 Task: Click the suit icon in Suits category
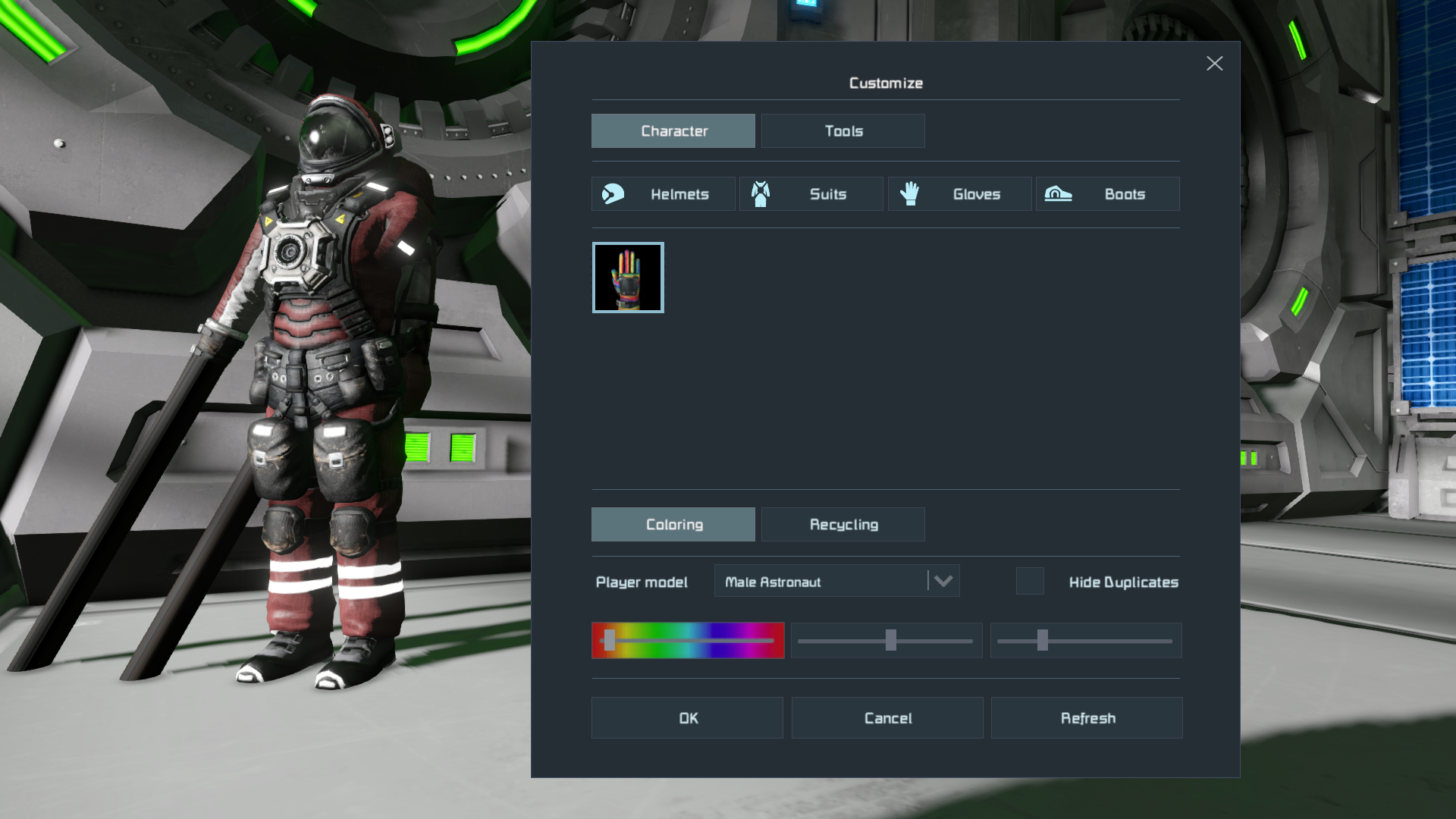[761, 194]
